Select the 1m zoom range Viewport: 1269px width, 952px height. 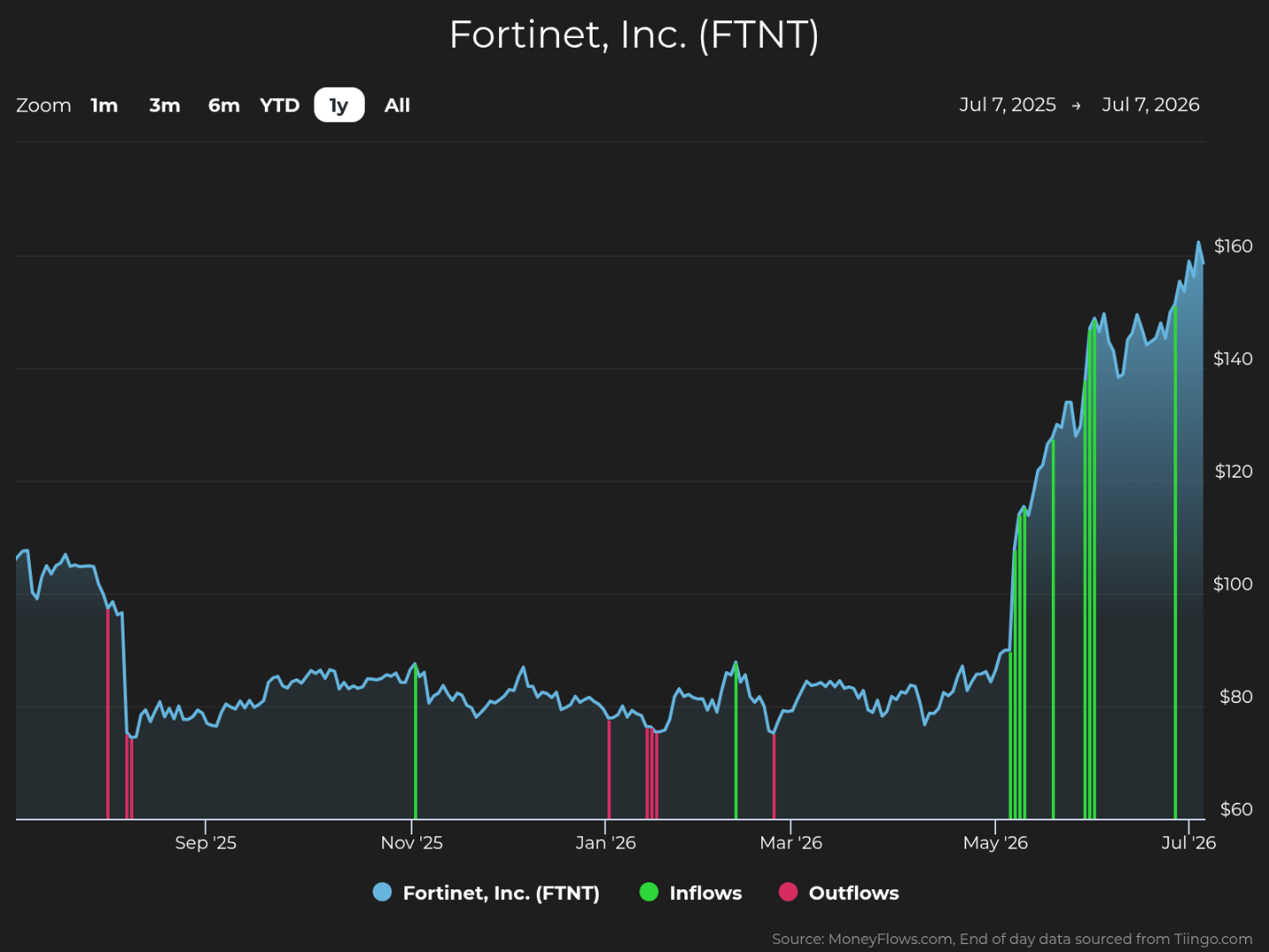pos(104,105)
